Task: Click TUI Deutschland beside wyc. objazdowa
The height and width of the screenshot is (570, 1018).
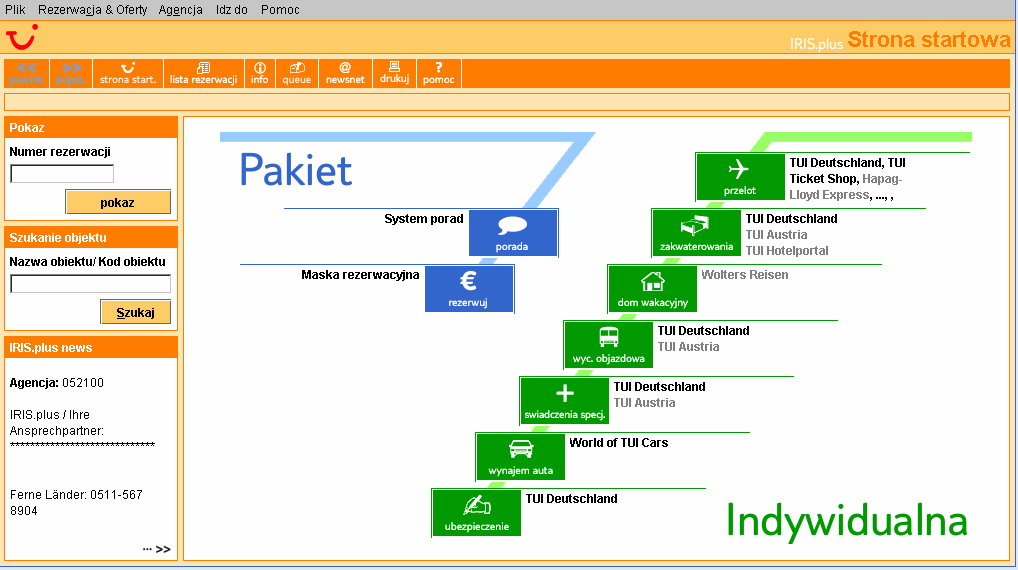Action: coord(704,330)
